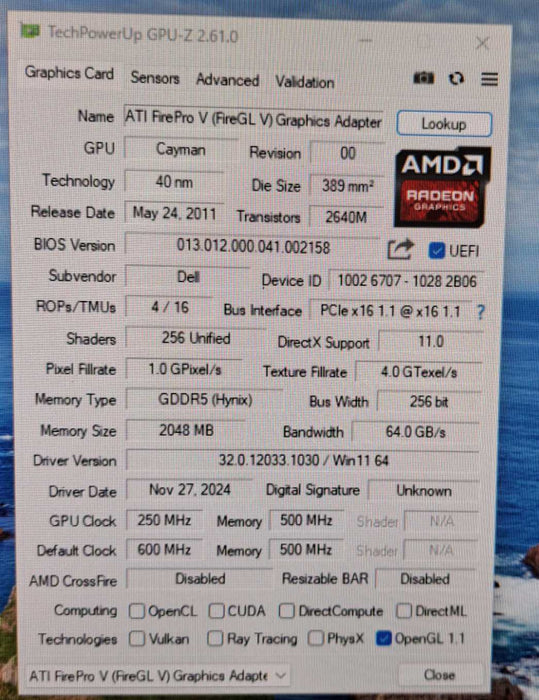Click the Subvendor value Dell
The height and width of the screenshot is (700, 539).
point(188,277)
